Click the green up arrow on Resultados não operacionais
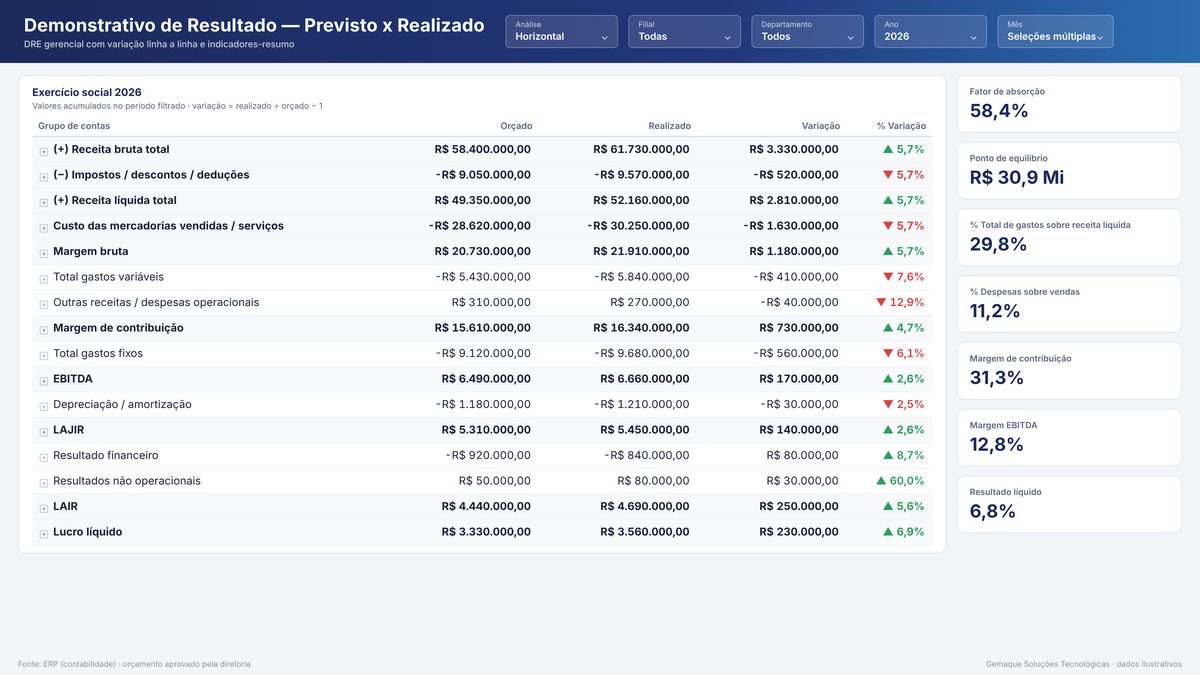This screenshot has width=1200, height=675. click(x=881, y=481)
